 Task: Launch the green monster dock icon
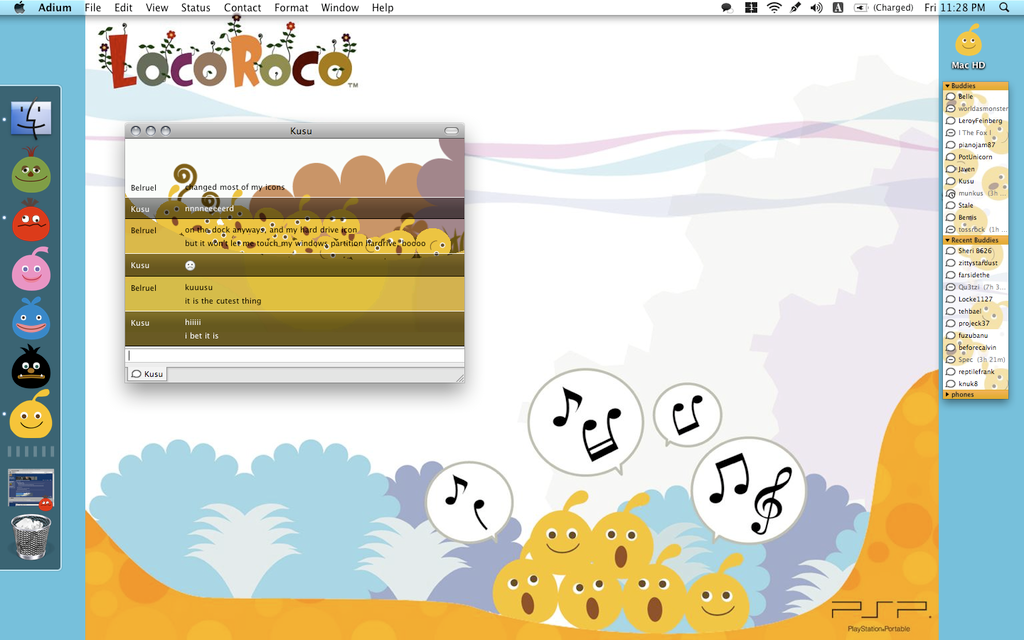point(31,172)
